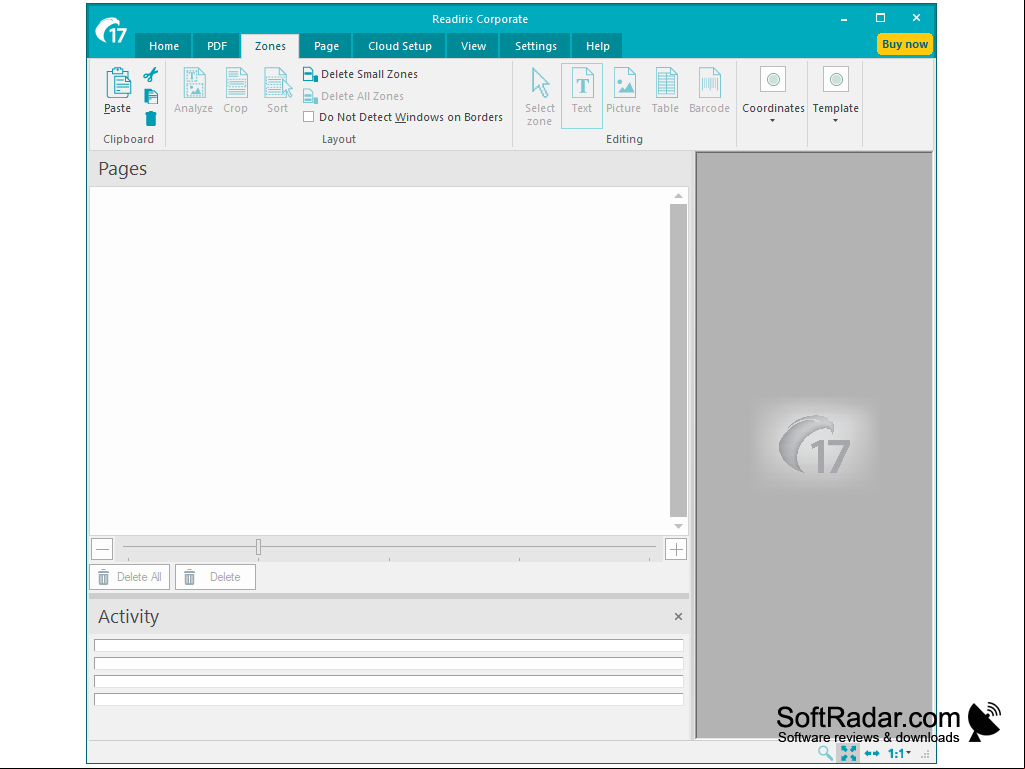Open the Help tab
This screenshot has height=769, width=1025.
tap(597, 46)
